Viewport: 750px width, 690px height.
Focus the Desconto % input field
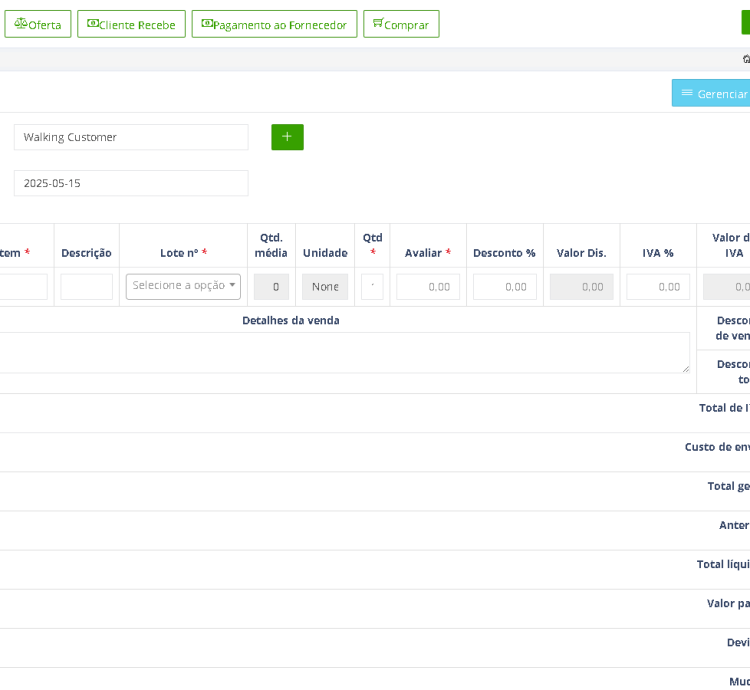504,287
